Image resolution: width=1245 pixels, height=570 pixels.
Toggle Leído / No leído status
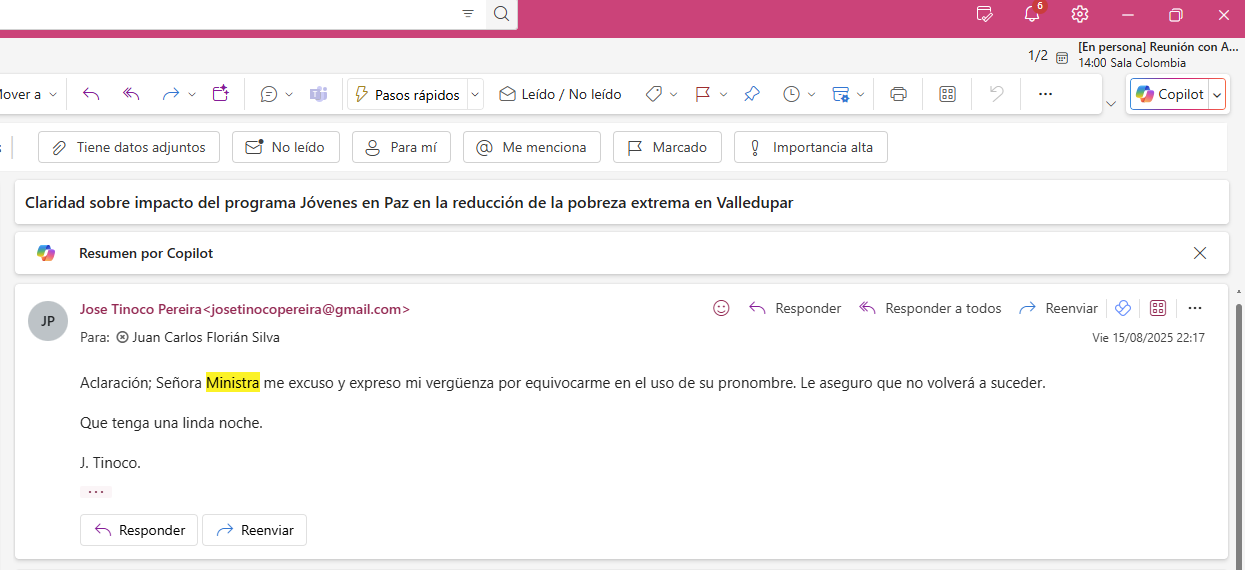pos(560,94)
